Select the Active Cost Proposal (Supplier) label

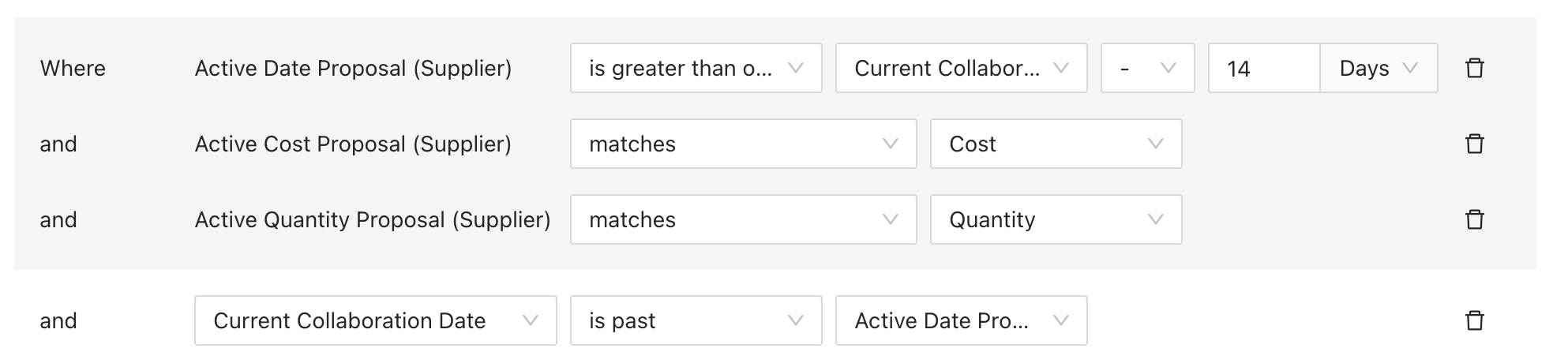pyautogui.click(x=353, y=144)
